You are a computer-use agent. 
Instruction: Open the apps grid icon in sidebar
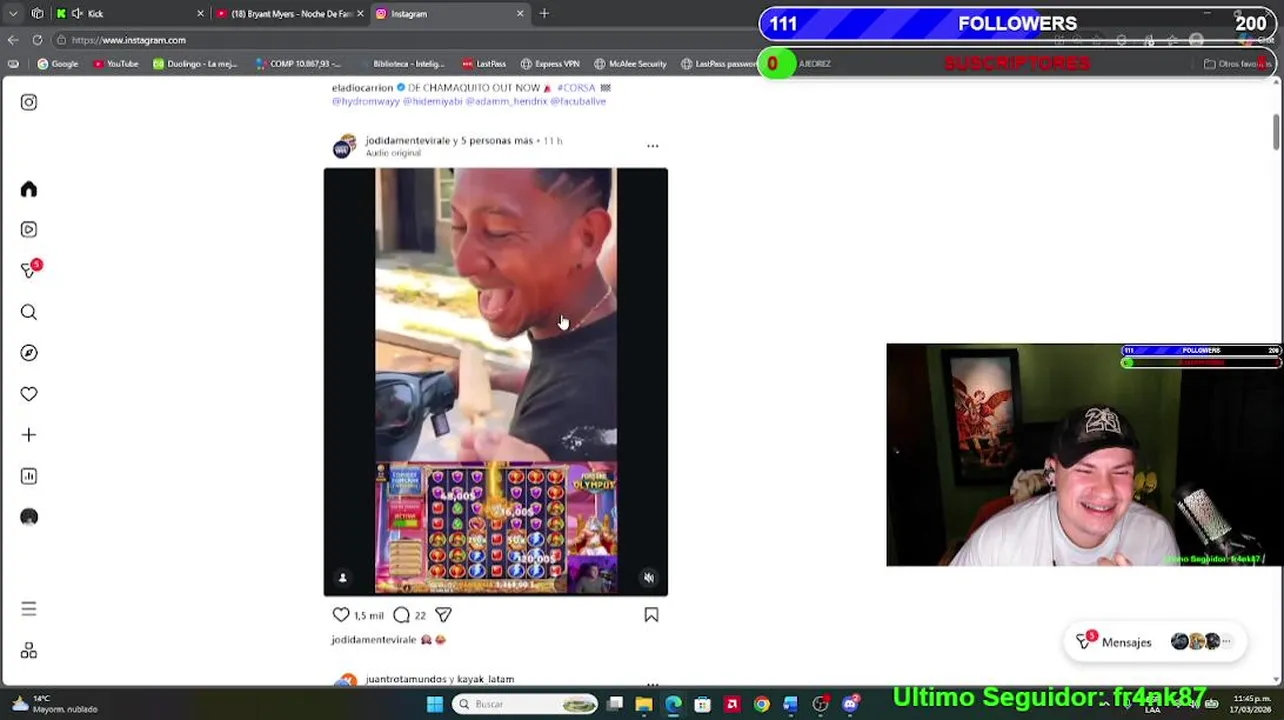click(29, 651)
